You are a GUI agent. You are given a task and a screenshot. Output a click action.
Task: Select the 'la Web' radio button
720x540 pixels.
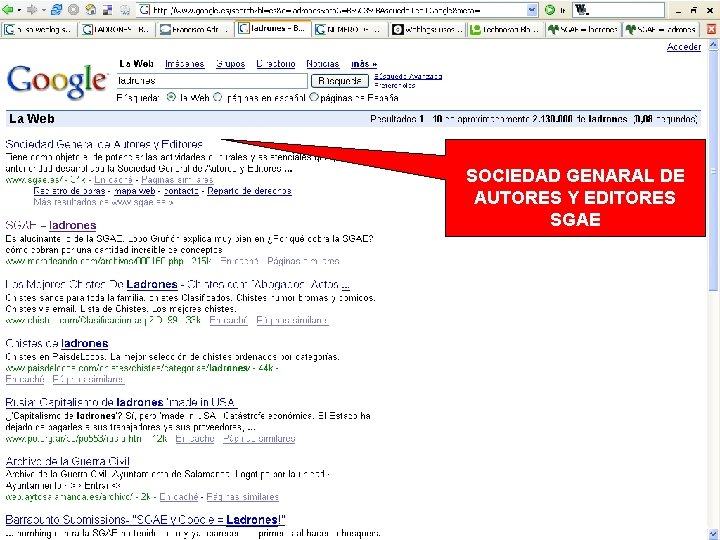point(171,97)
